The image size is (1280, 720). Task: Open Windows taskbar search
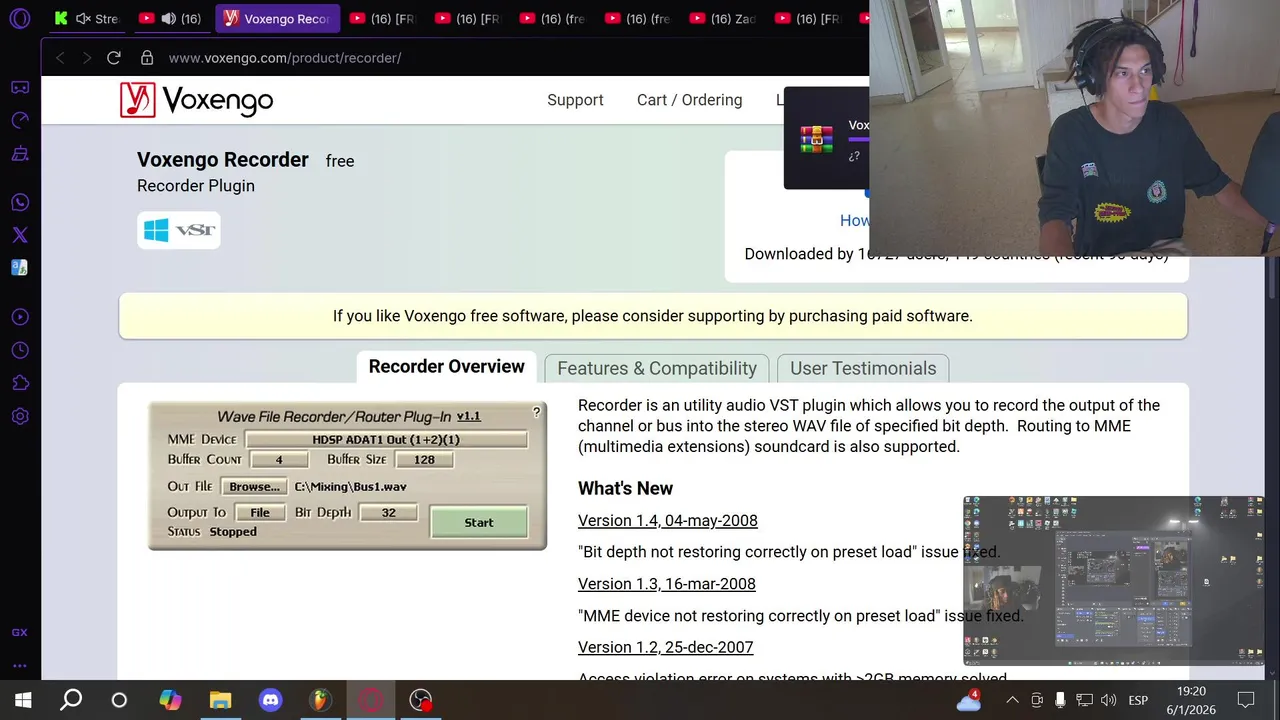pos(71,700)
